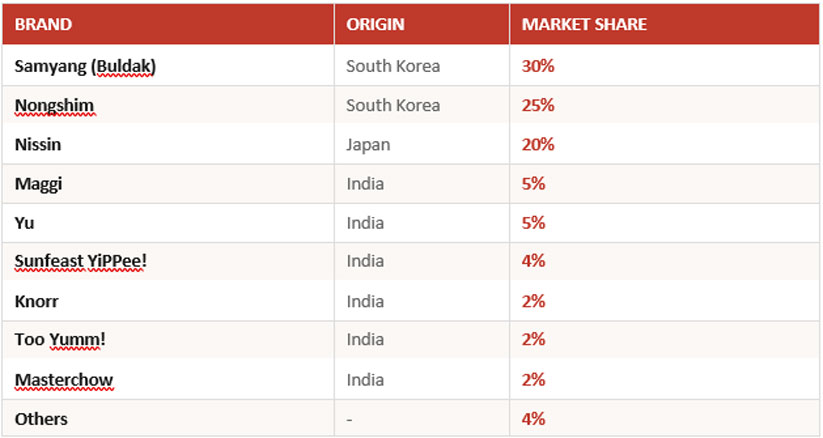
Task: Select South Korea origin in Samyang row
Action: [x=393, y=67]
